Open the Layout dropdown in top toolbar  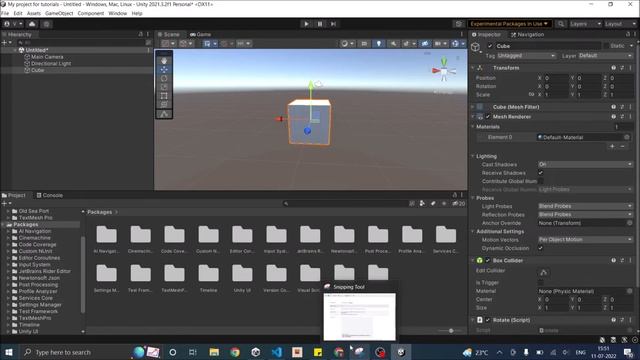tap(620, 24)
